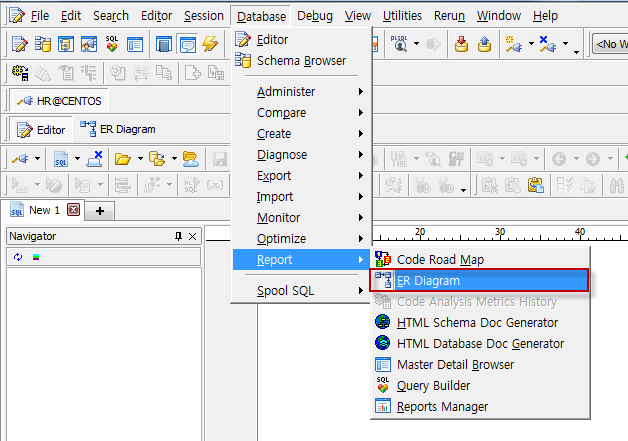Click the Navigator refresh icon

click(18, 257)
